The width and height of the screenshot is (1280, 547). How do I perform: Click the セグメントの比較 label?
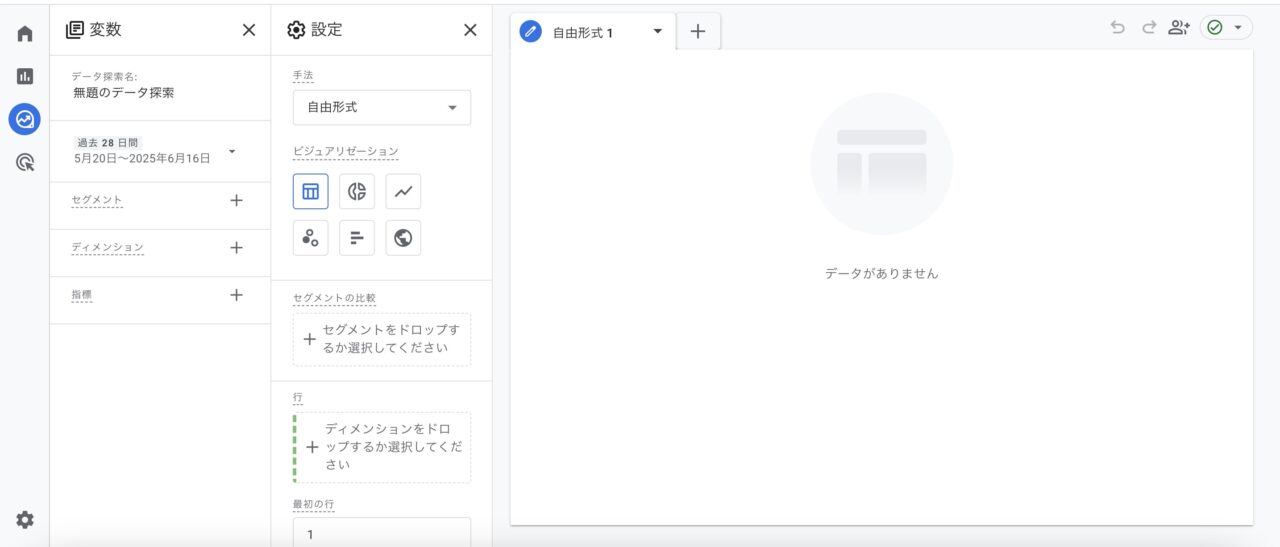pyautogui.click(x=334, y=298)
